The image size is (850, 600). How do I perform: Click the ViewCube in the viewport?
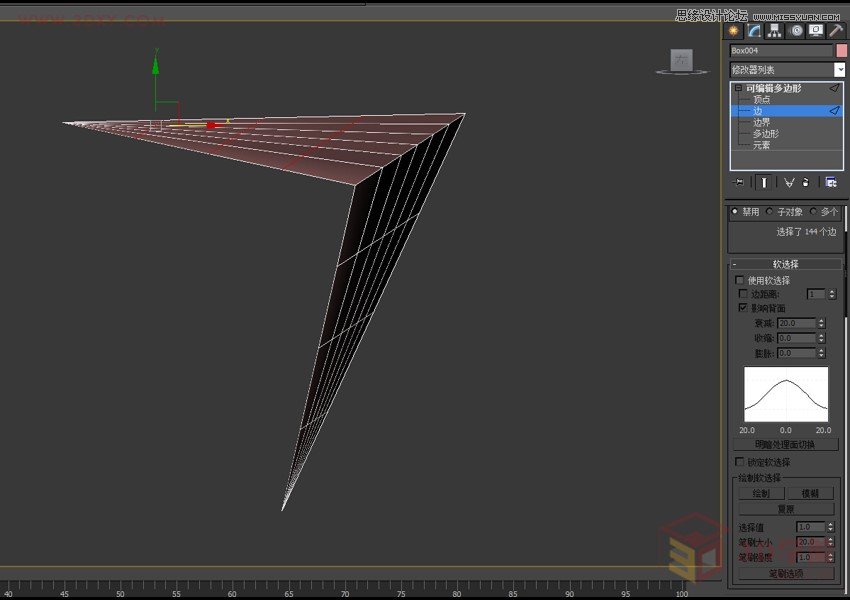[x=681, y=60]
